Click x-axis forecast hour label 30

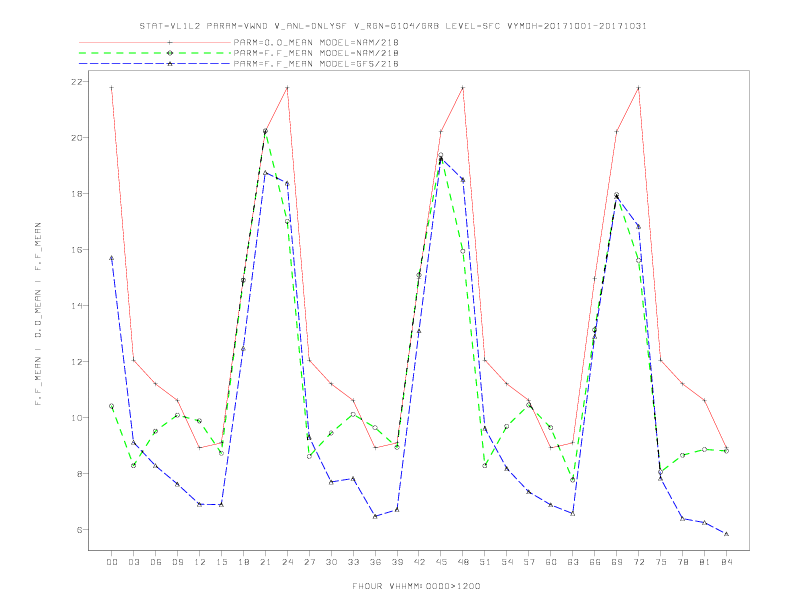point(331,562)
